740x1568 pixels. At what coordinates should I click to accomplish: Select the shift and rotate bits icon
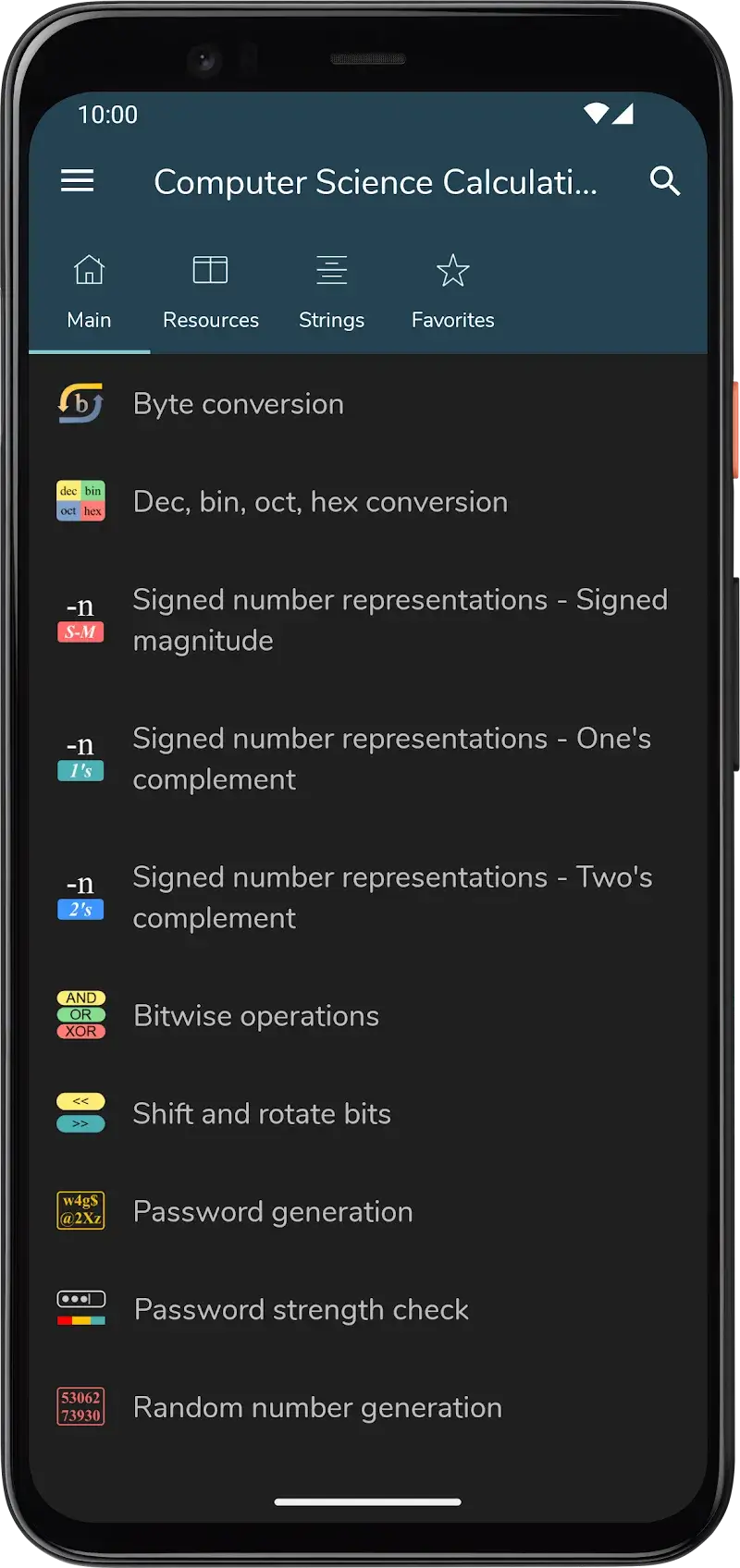(80, 1112)
